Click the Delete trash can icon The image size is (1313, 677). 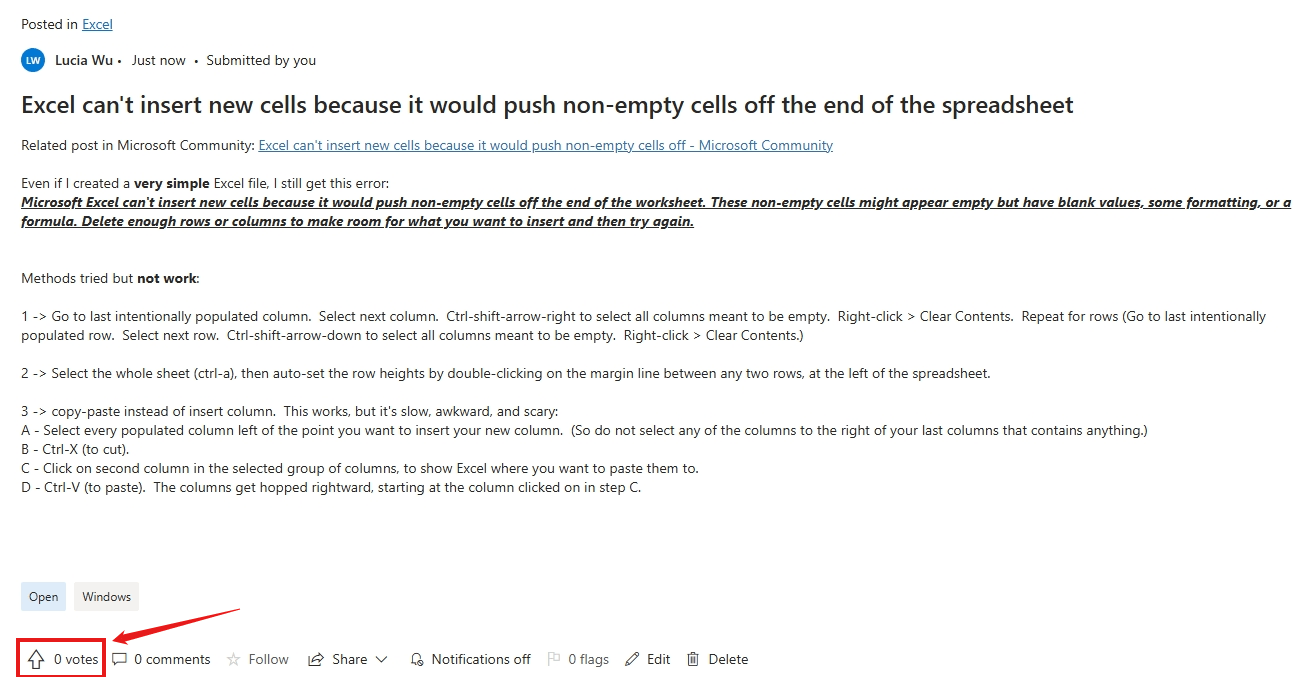pos(693,659)
